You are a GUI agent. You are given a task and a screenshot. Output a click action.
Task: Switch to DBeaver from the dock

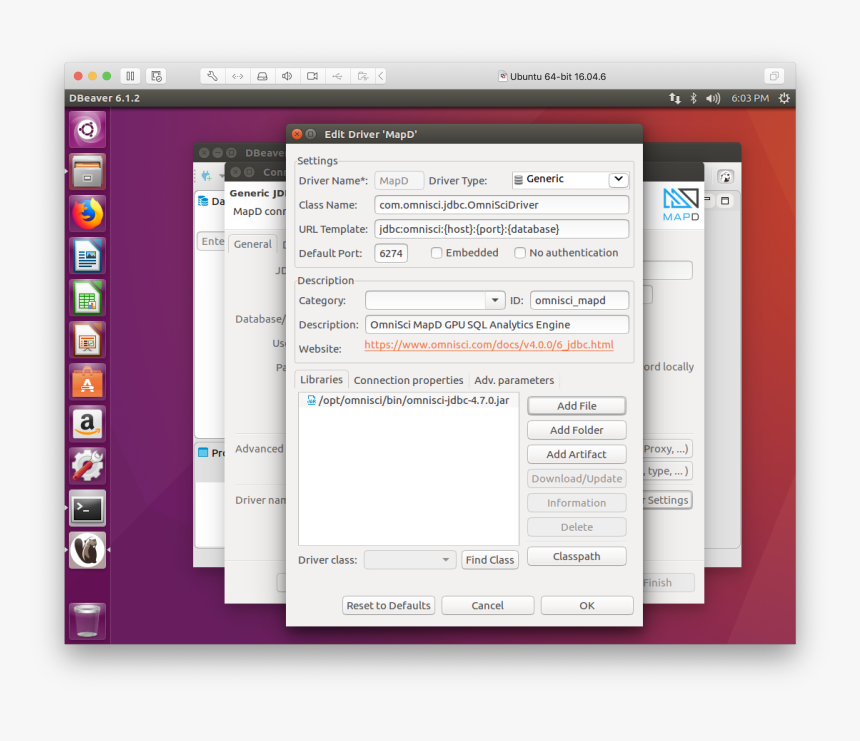pyautogui.click(x=87, y=550)
